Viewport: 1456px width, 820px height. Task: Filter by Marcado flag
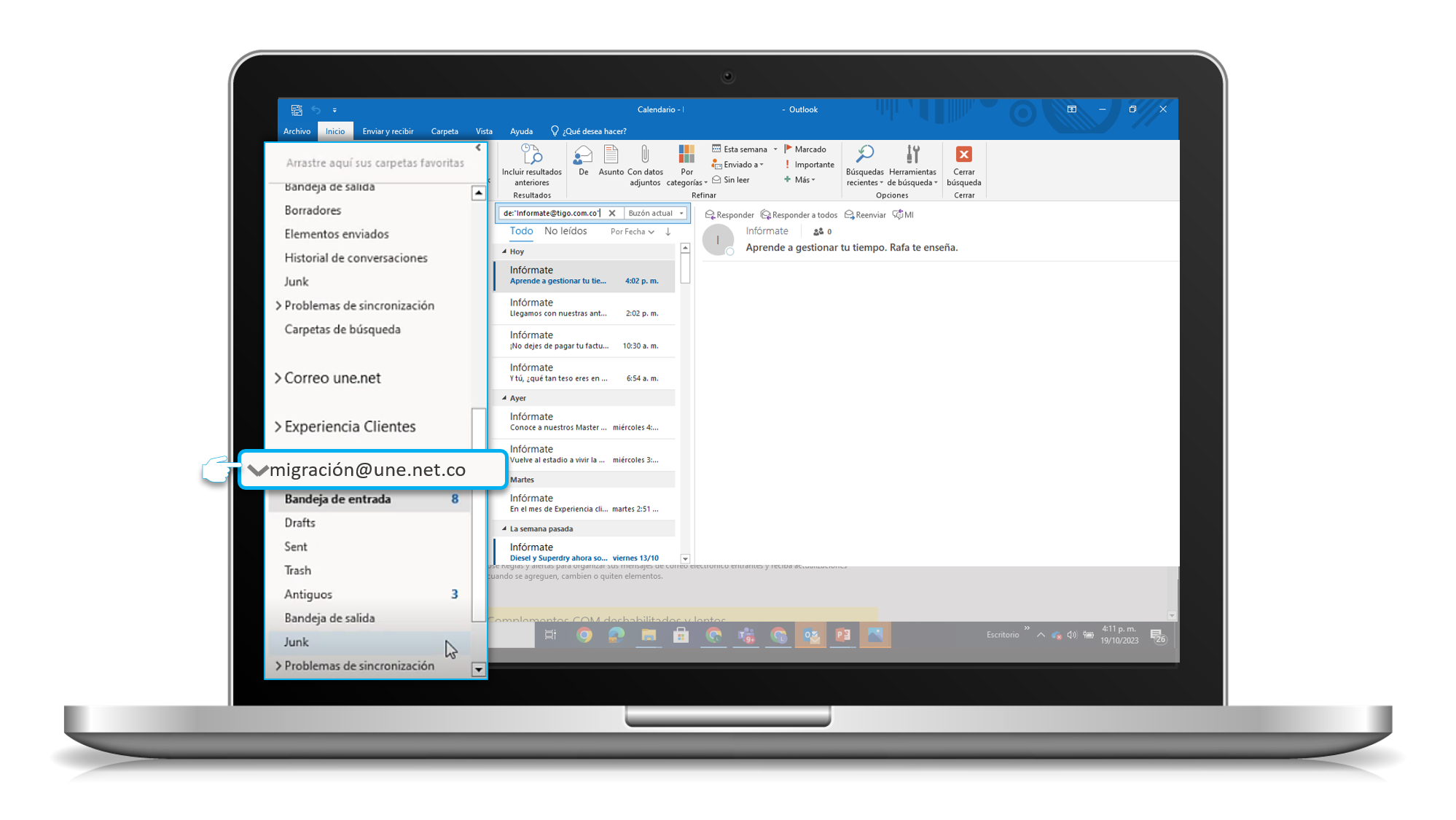click(x=805, y=149)
